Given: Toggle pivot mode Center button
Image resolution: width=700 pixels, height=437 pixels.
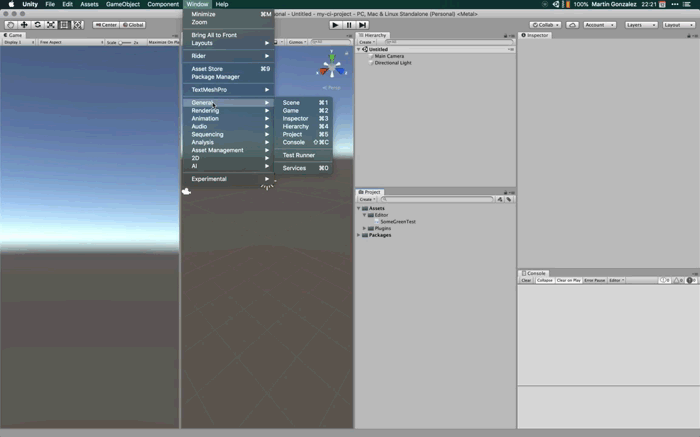Looking at the screenshot, I should [106, 25].
